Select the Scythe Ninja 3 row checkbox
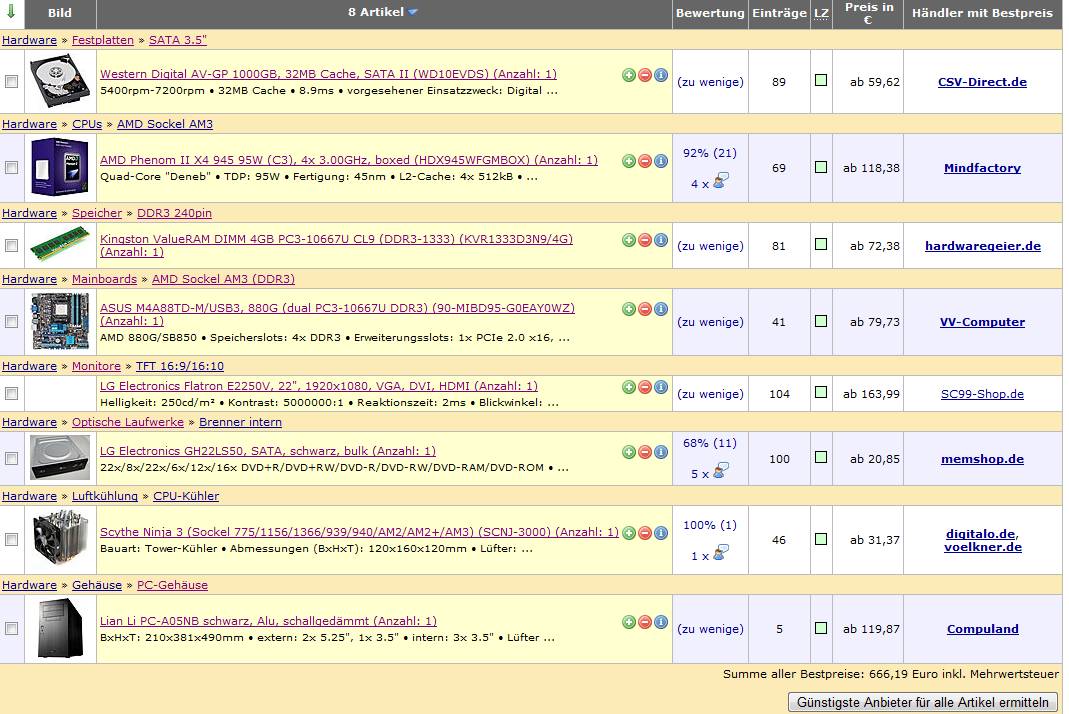 (12, 539)
